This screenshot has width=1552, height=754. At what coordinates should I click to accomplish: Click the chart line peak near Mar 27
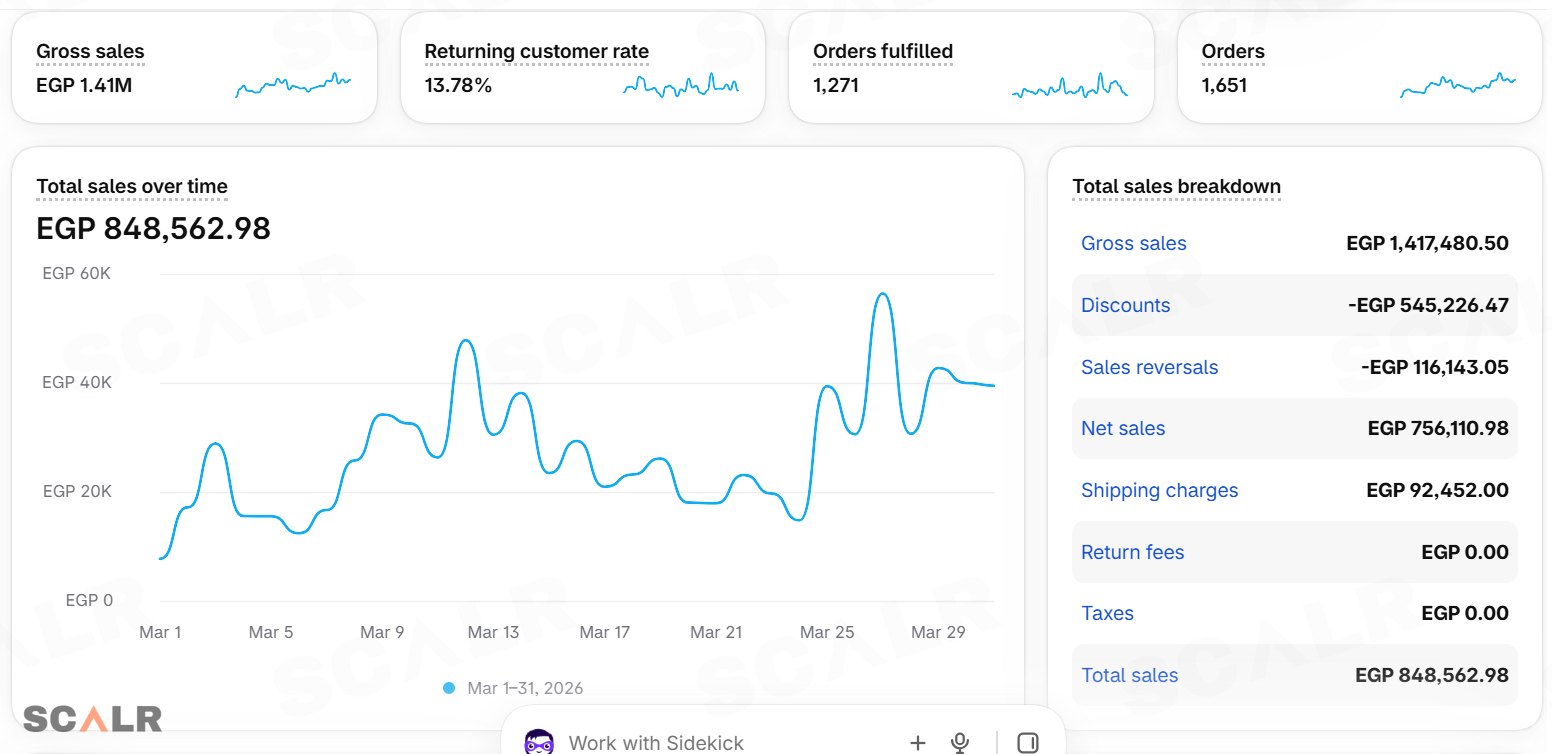coord(882,294)
